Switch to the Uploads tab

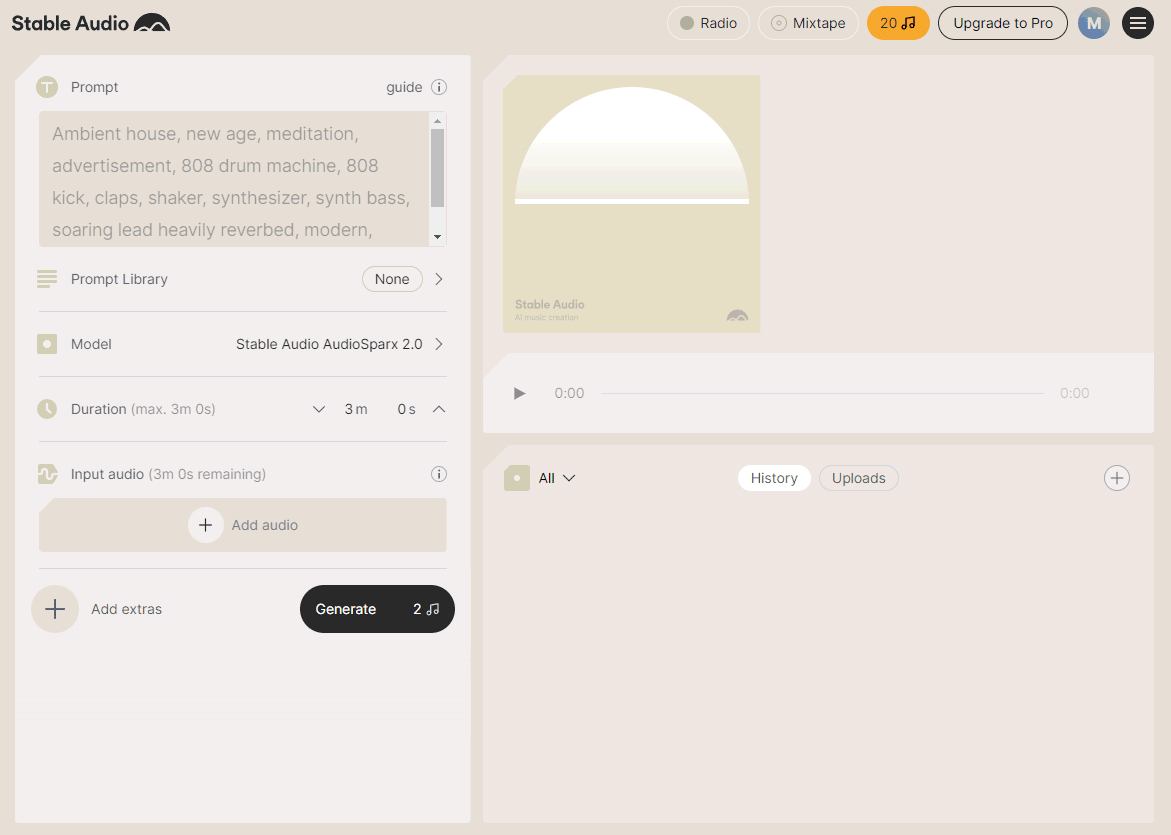pos(859,478)
